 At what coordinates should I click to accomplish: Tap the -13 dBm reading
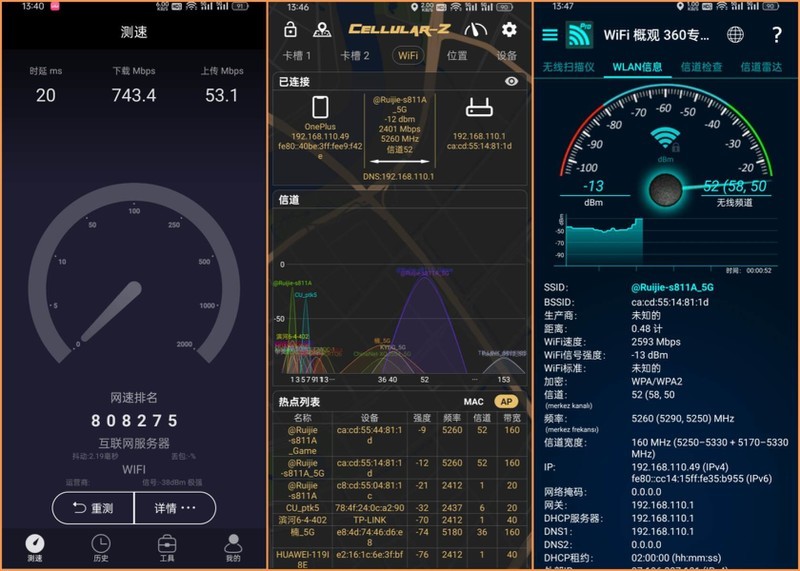click(593, 186)
